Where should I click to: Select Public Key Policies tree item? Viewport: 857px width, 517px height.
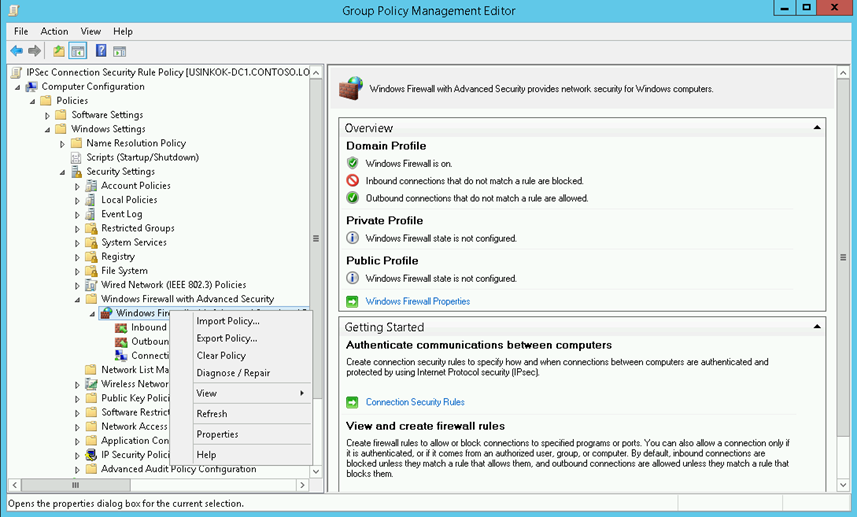[135, 398]
